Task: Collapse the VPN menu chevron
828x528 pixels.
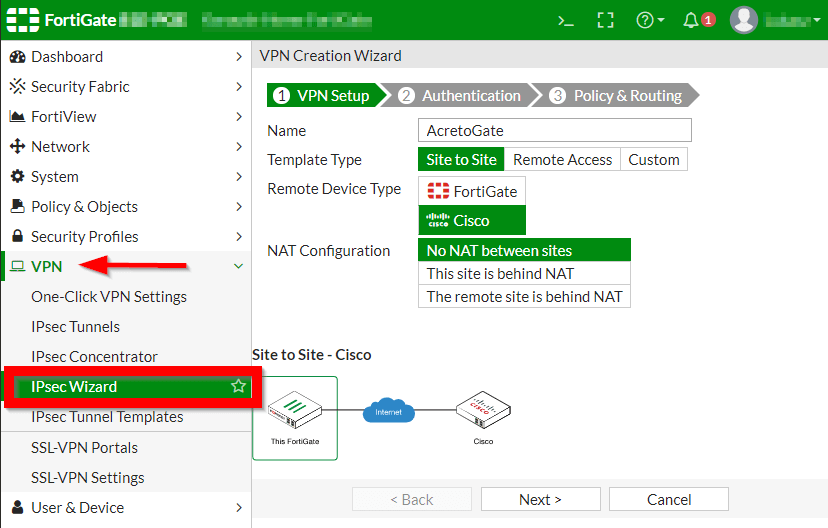Action: coord(239,266)
